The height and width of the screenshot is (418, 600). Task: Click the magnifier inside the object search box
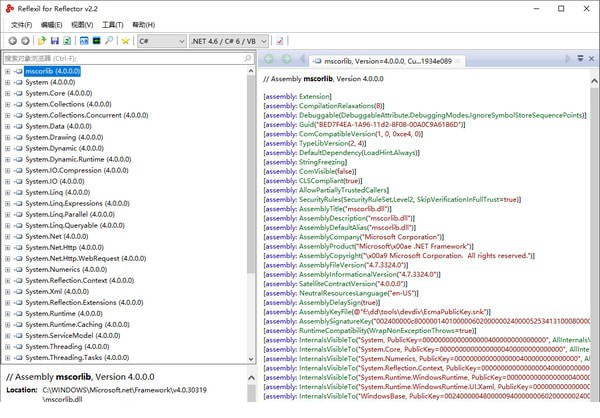click(x=248, y=58)
